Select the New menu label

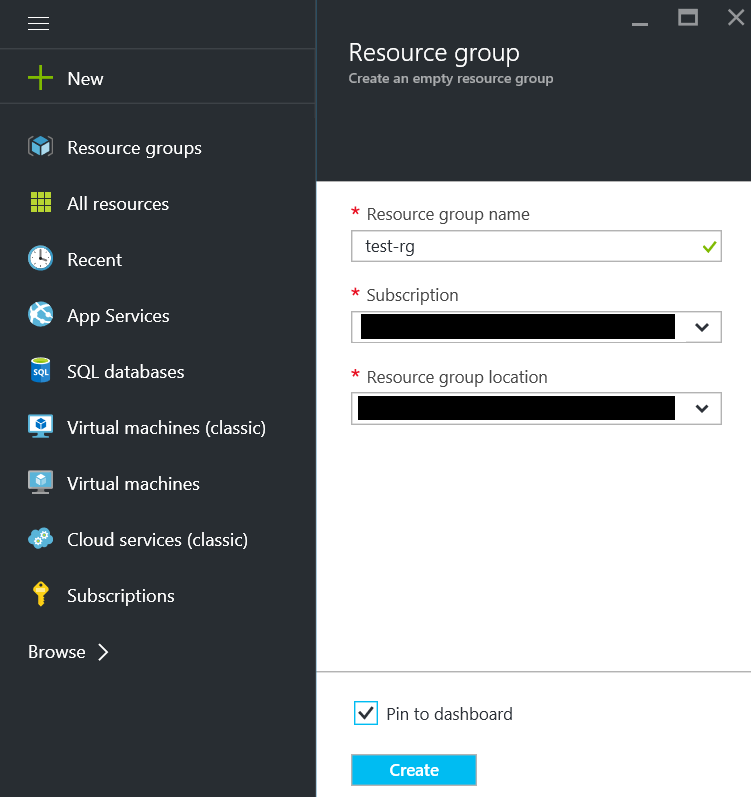(x=85, y=79)
